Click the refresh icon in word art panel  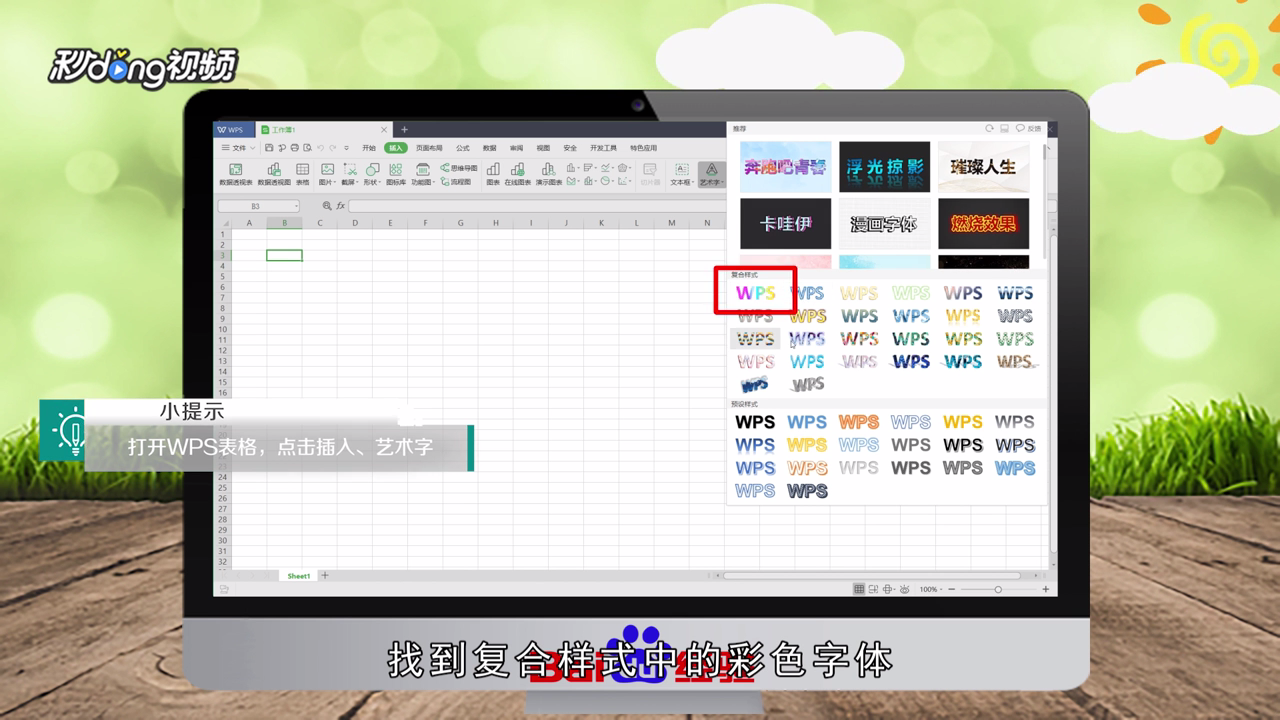click(989, 129)
